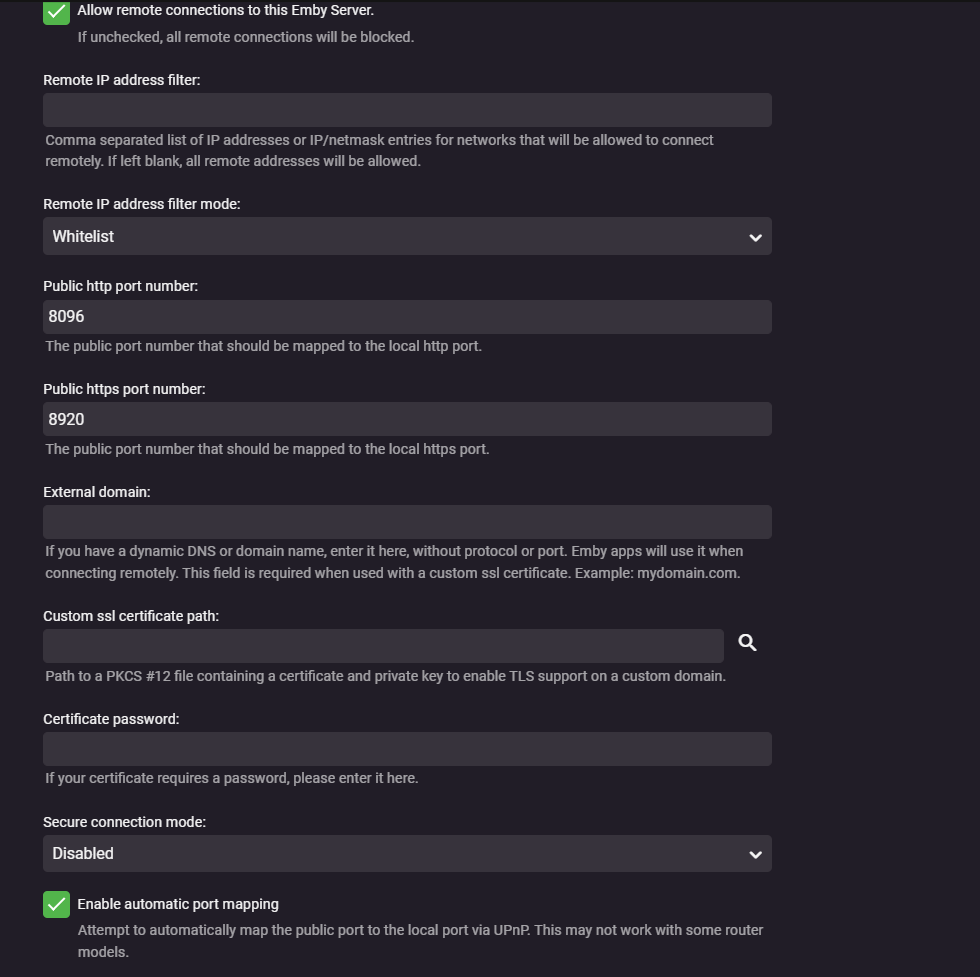Click the 'Remote IP address filter:' label

(122, 80)
